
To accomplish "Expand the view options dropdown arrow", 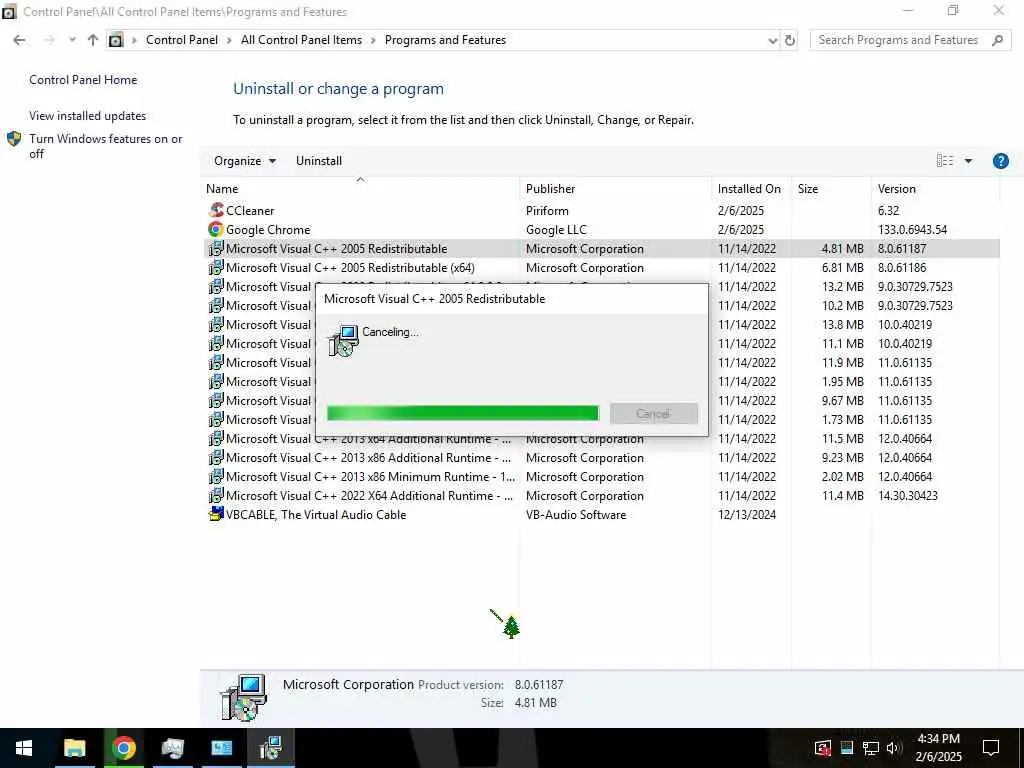I will pos(968,161).
